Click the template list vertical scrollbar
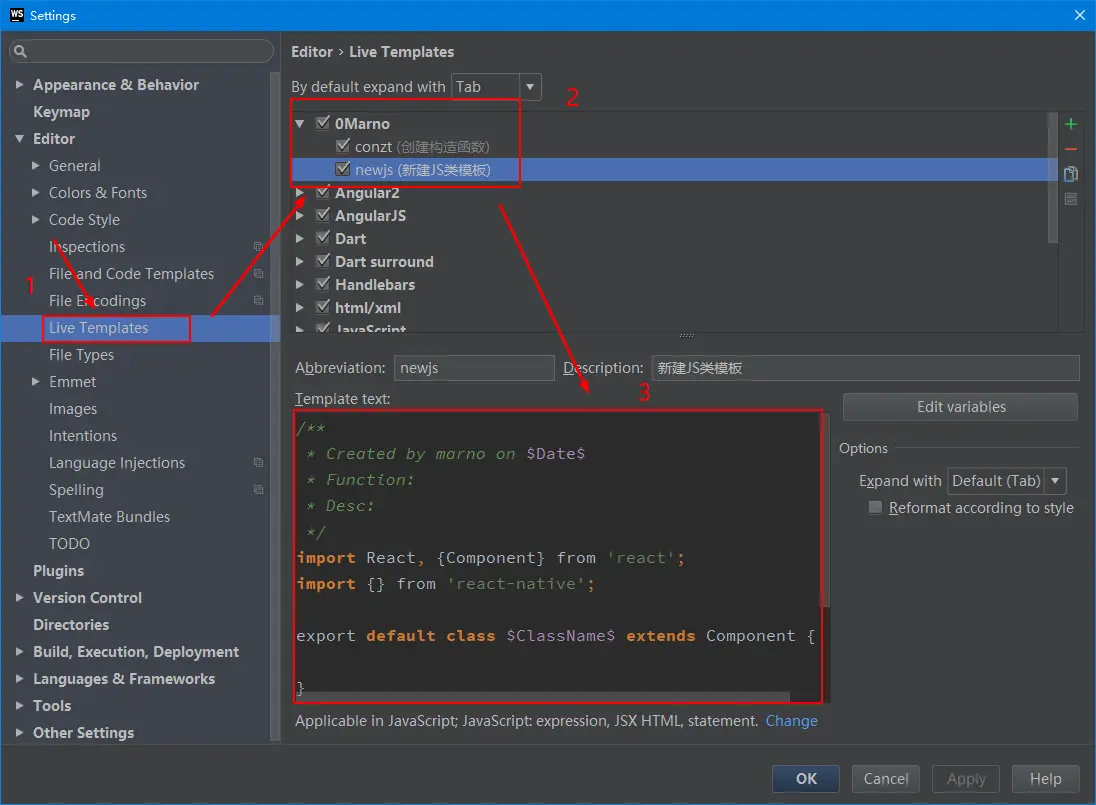This screenshot has width=1096, height=805. click(x=1053, y=177)
